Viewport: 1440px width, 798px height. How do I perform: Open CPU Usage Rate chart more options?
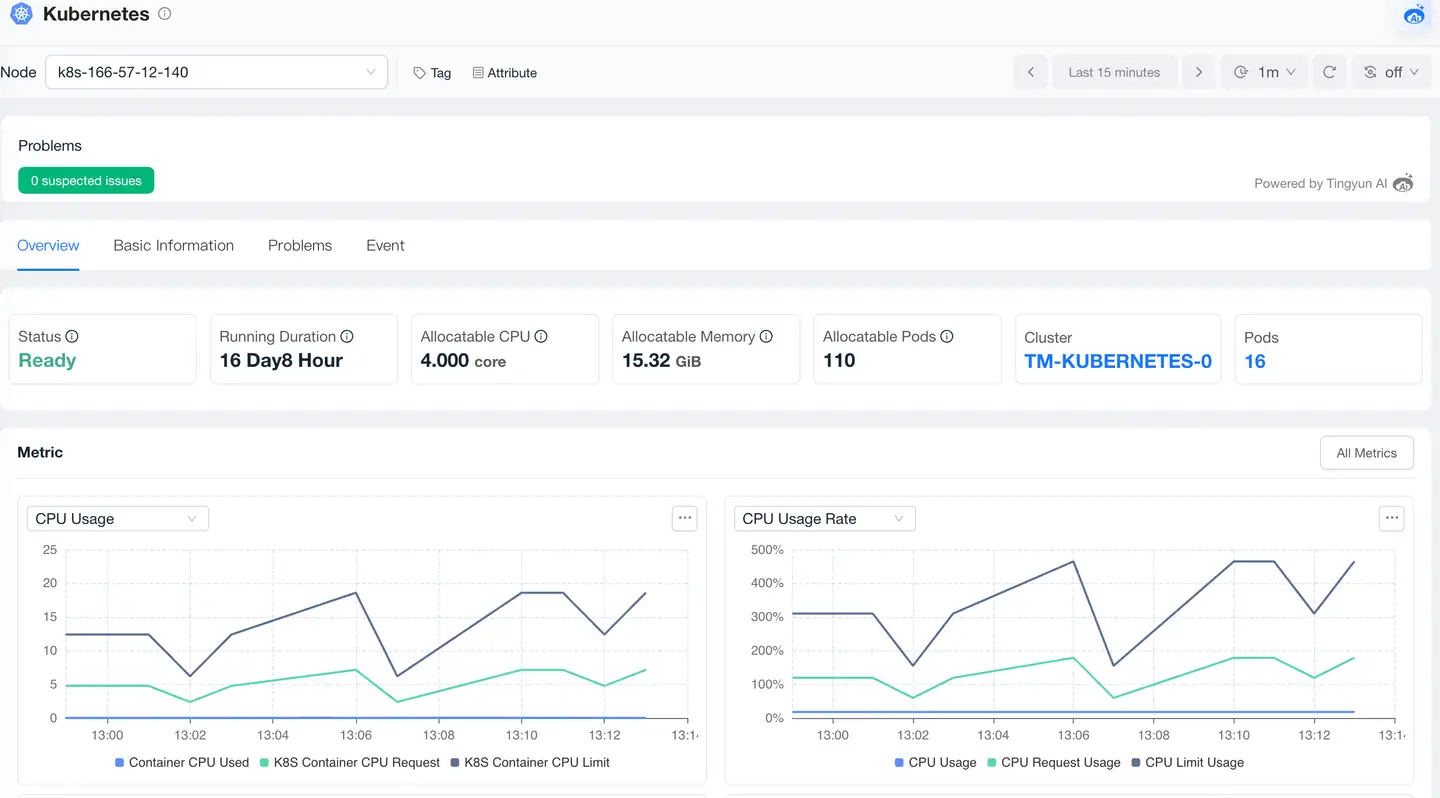(1391, 518)
